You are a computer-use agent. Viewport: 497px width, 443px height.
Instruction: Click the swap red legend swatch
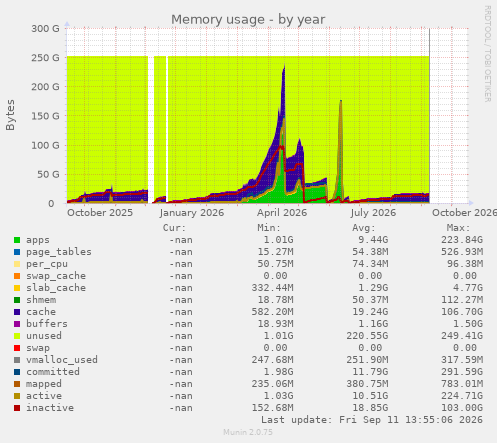[17, 348]
